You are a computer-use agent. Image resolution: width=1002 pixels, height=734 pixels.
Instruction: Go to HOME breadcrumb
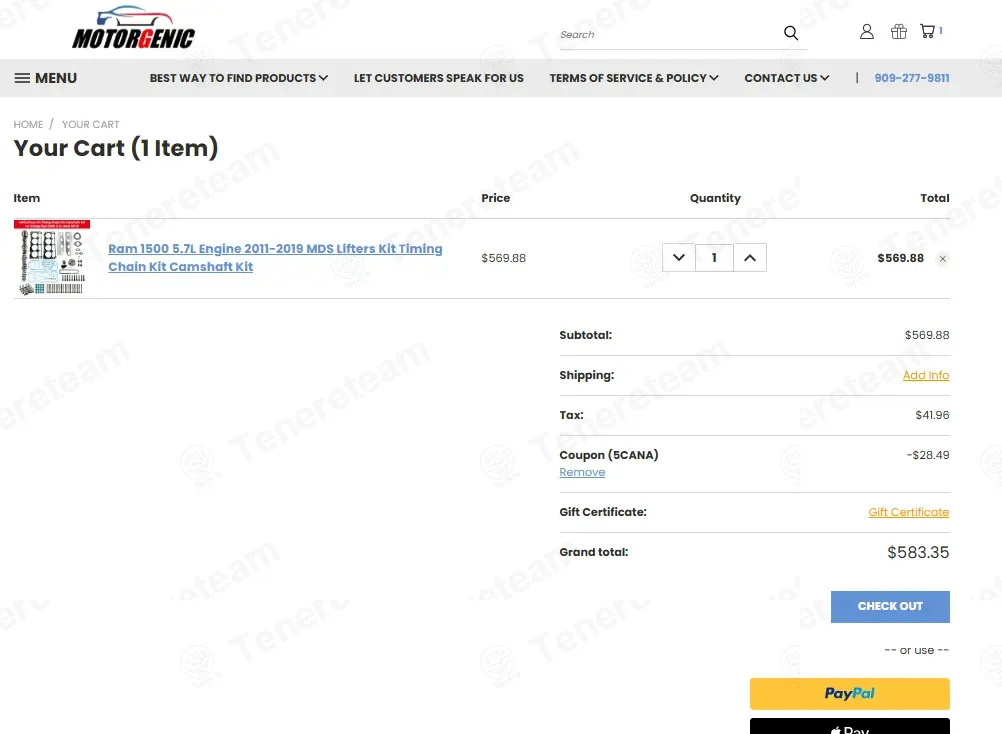[28, 125]
